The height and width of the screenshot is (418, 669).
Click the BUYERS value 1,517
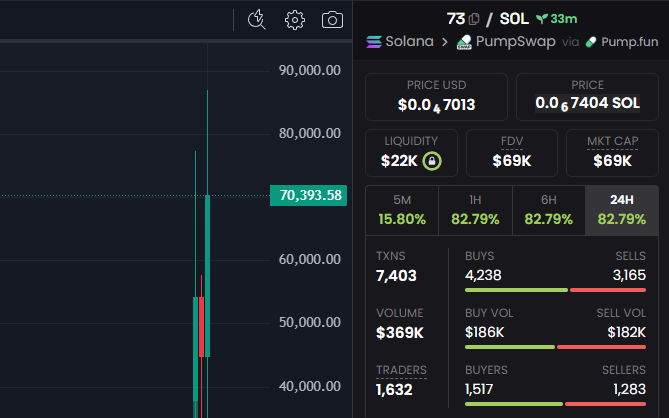click(479, 389)
